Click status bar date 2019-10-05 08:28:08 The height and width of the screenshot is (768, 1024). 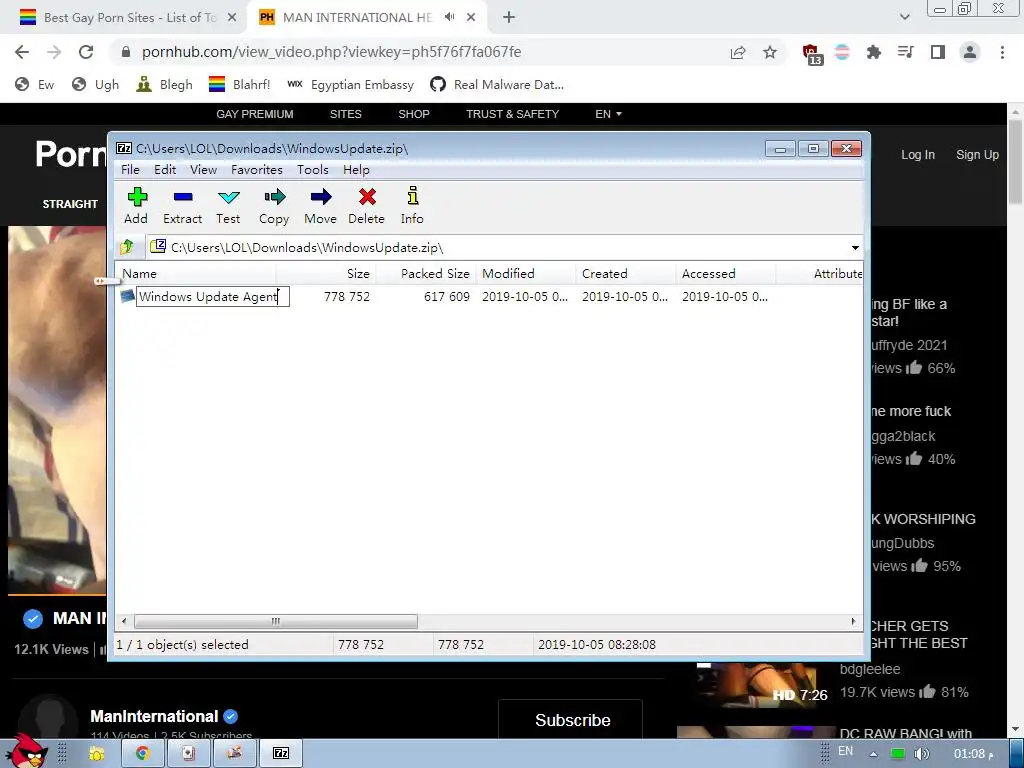(596, 645)
